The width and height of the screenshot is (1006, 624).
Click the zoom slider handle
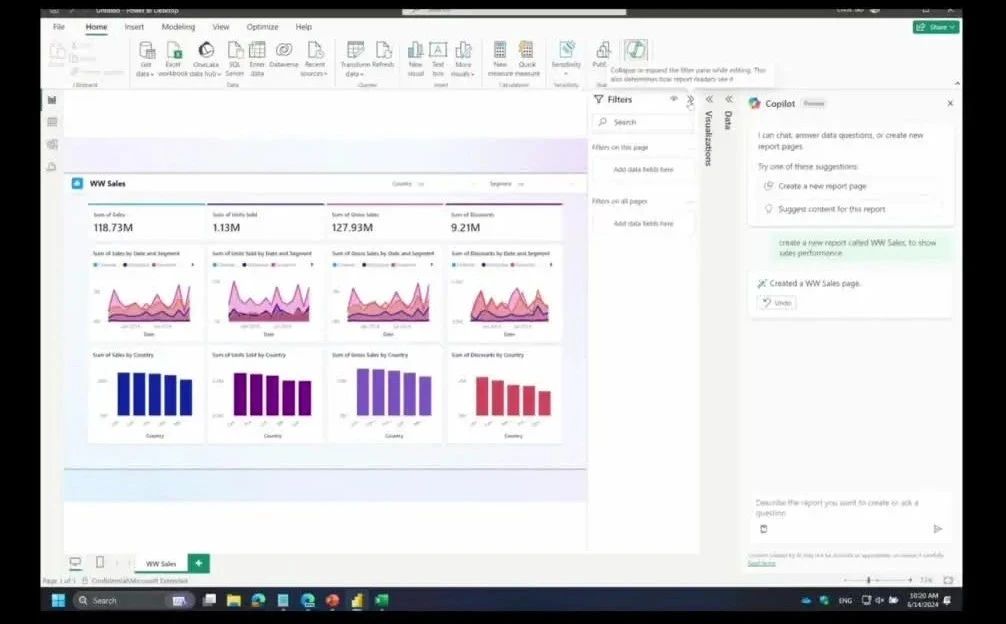click(869, 580)
